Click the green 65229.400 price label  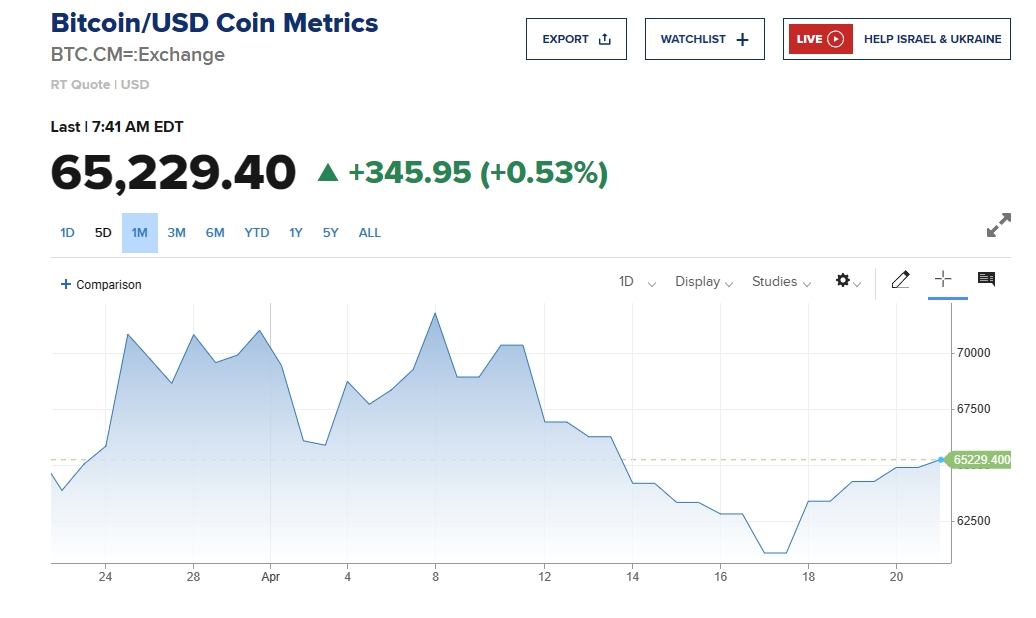click(x=980, y=460)
